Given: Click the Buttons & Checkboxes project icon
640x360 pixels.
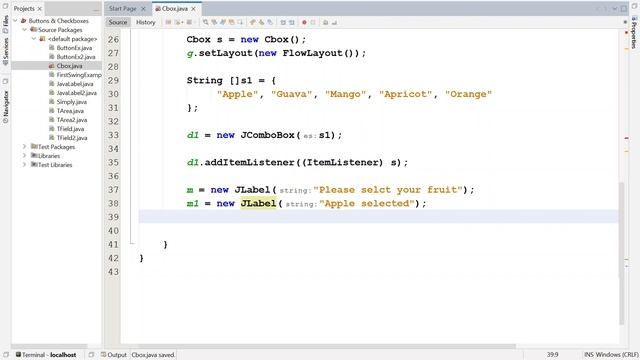Looking at the screenshot, I should (x=24, y=21).
